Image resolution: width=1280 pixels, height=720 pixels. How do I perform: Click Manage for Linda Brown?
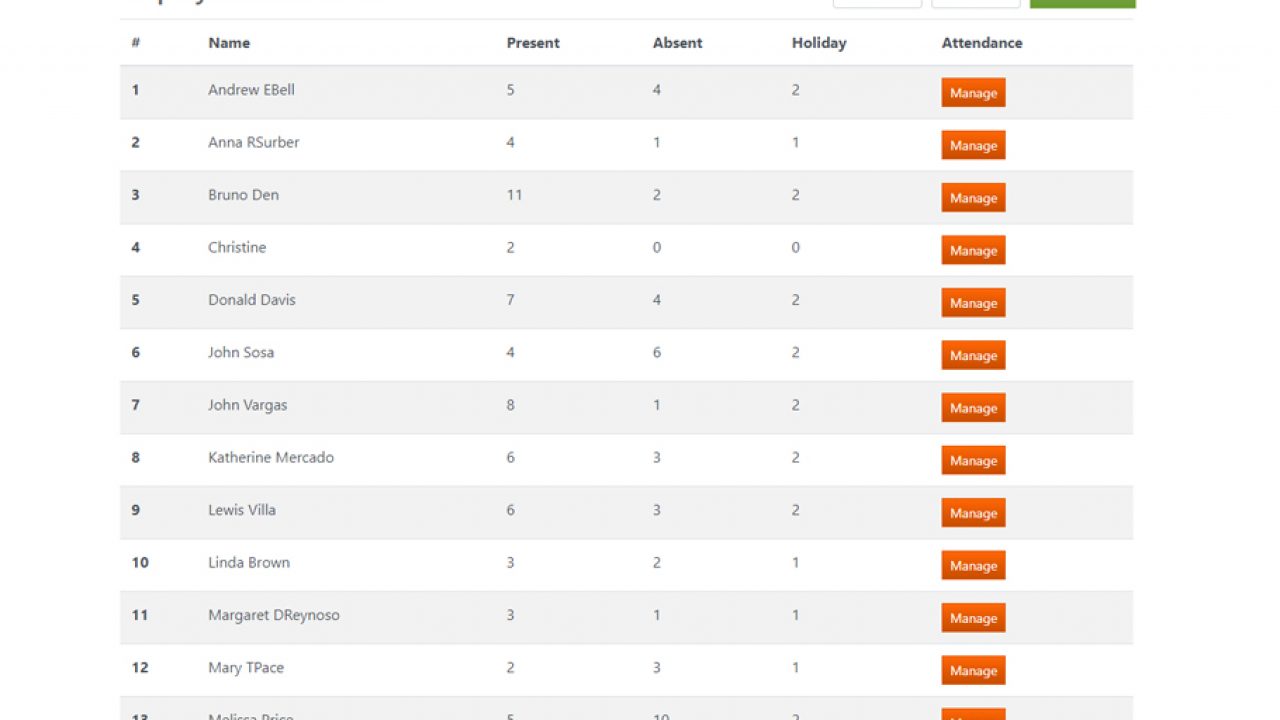click(x=973, y=565)
